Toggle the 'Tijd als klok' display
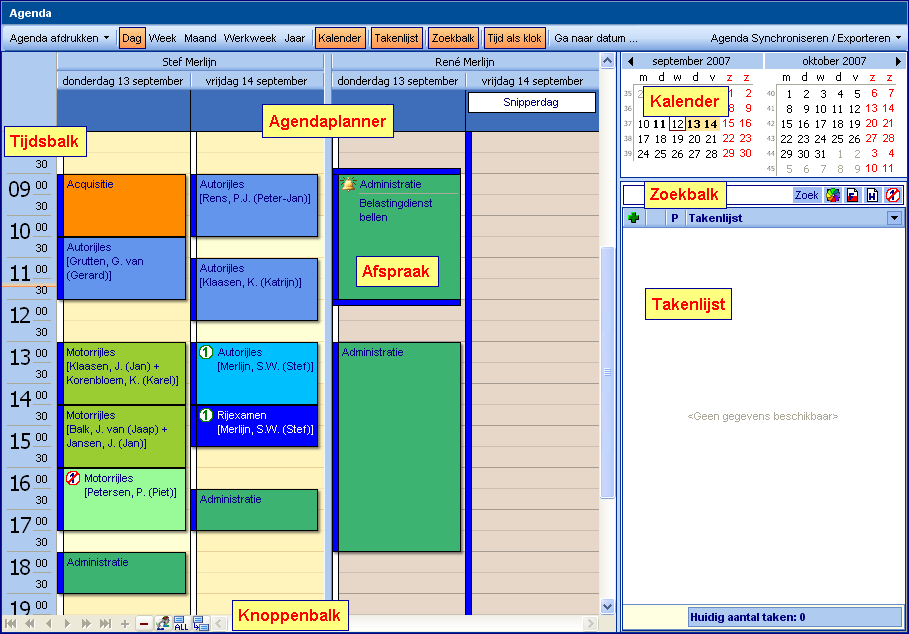 (514, 37)
